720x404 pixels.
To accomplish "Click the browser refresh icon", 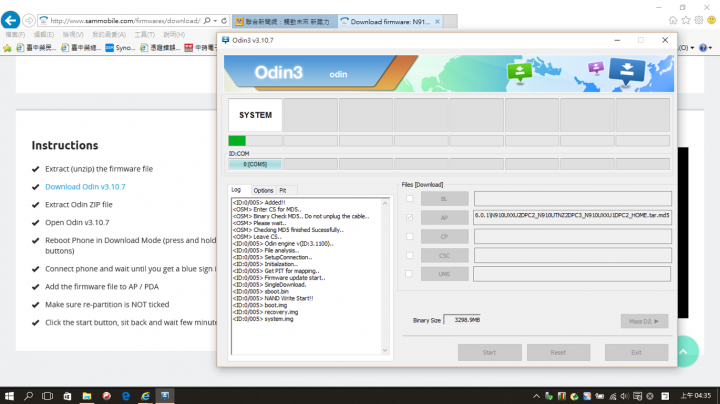I will pos(224,21).
